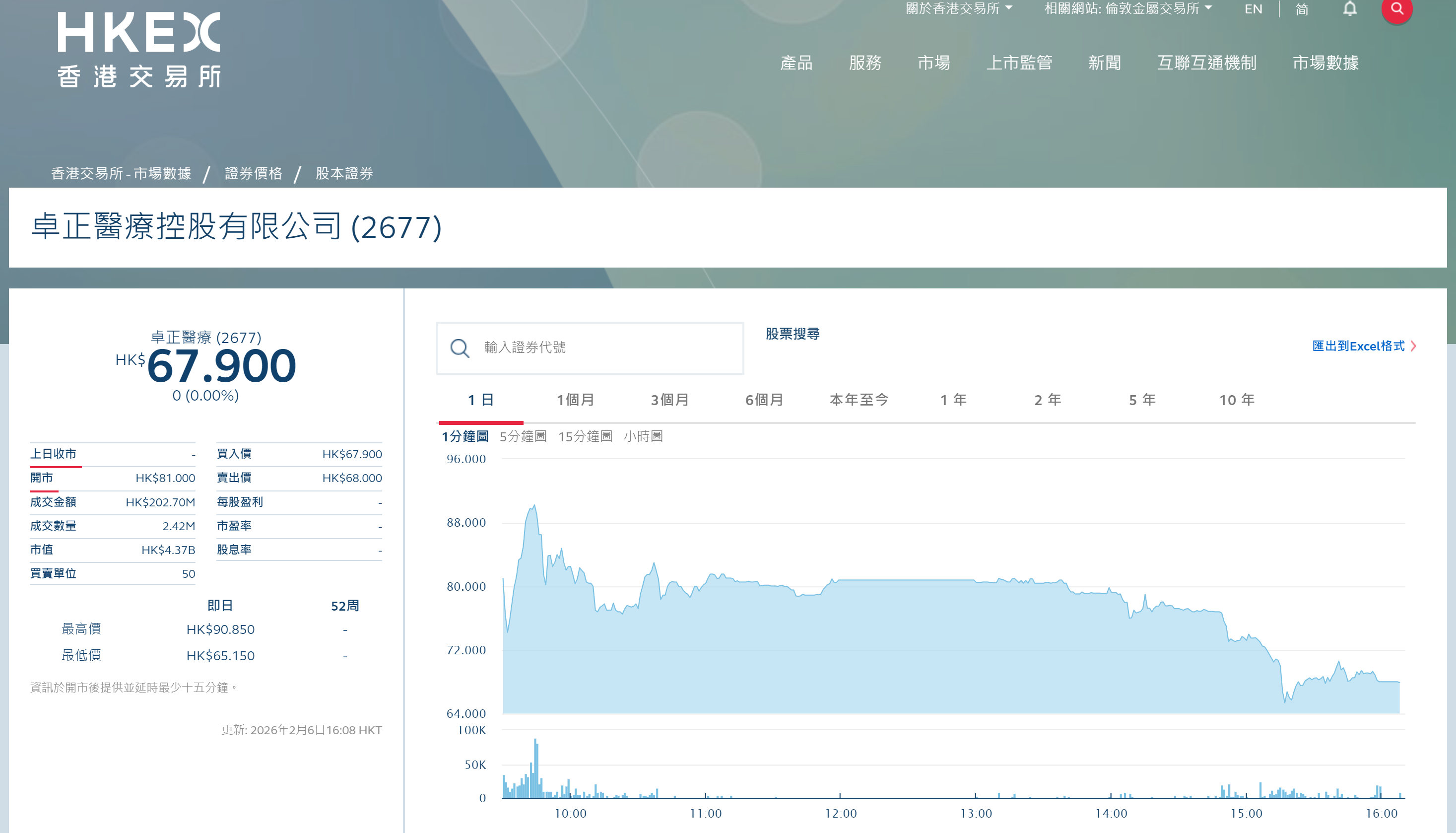Select the 6個月 chart range tab

coord(764,400)
